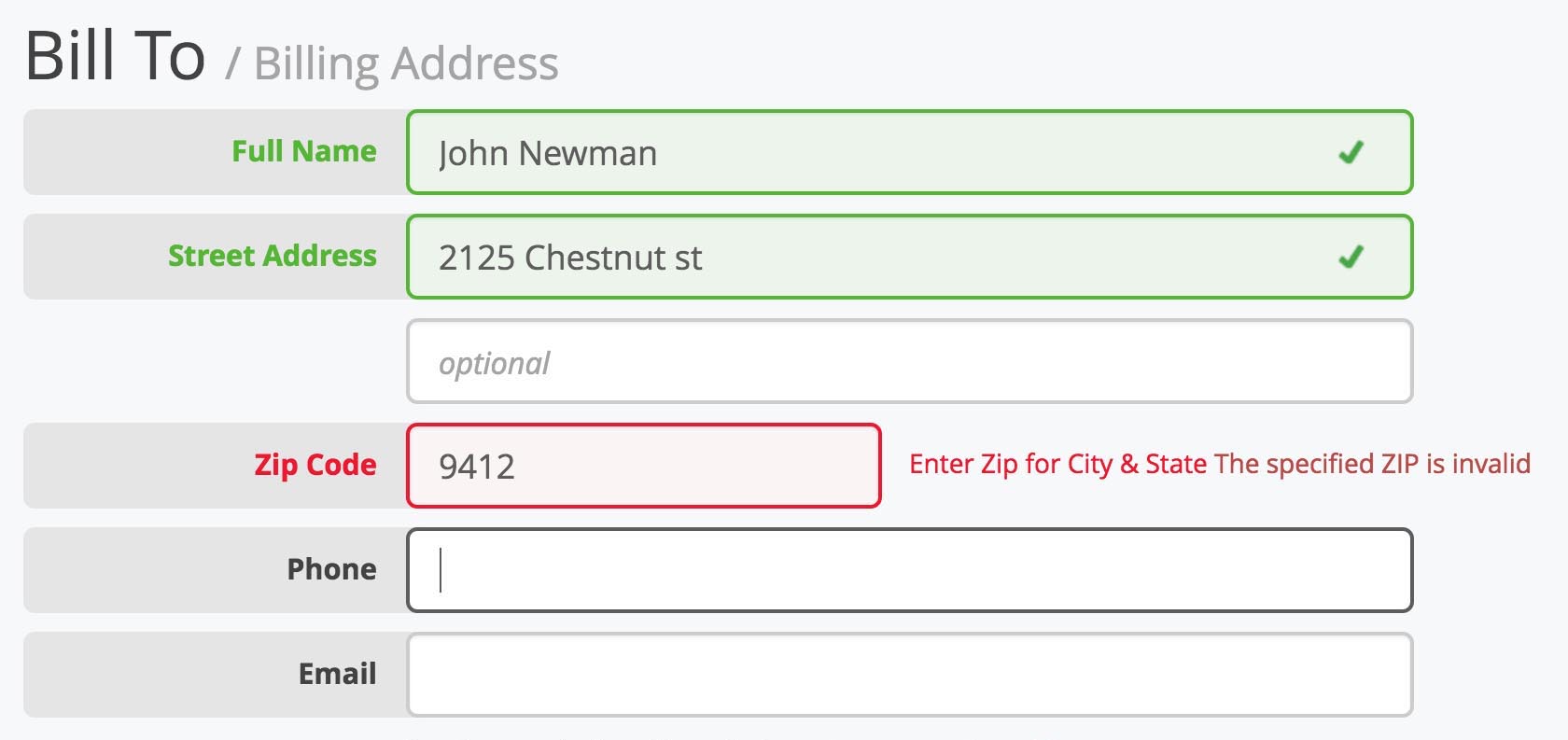Click the Email label

(337, 673)
